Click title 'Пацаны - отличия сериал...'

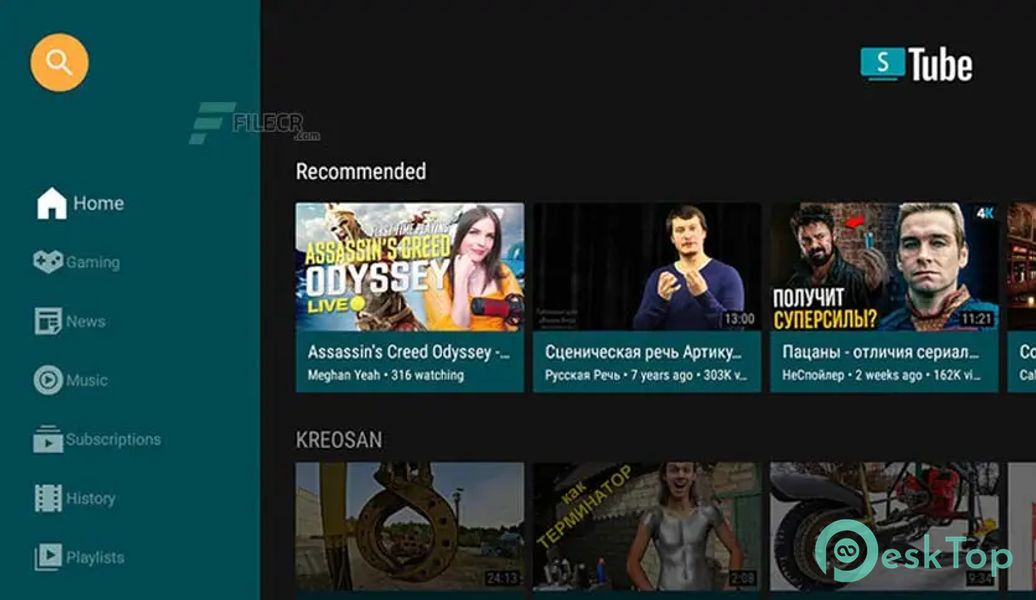880,352
